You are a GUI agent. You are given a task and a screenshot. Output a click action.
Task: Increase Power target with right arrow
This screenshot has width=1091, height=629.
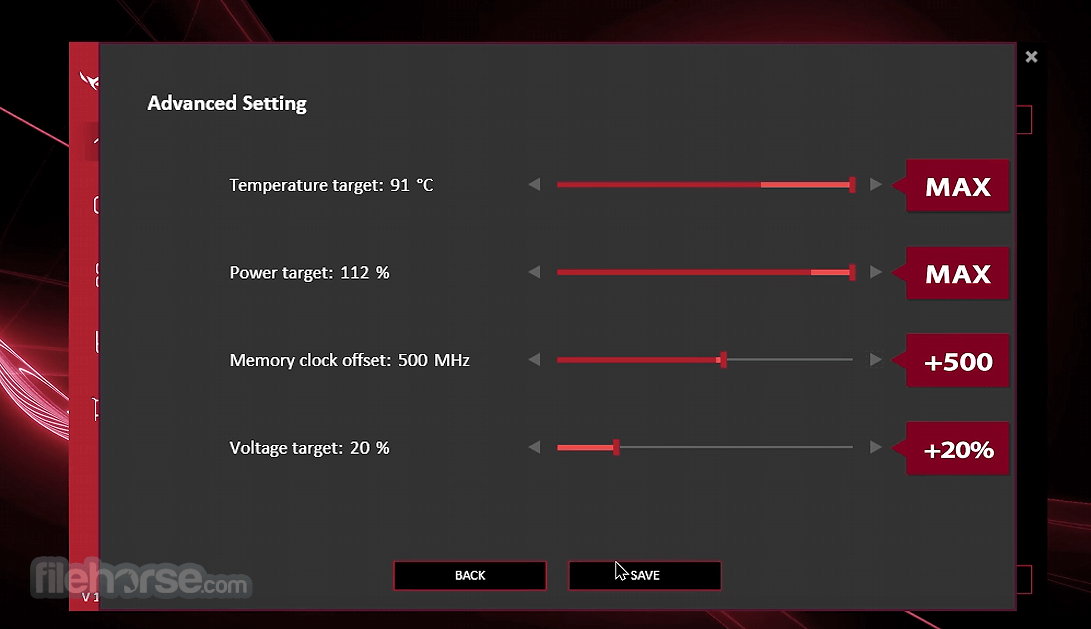coord(875,272)
